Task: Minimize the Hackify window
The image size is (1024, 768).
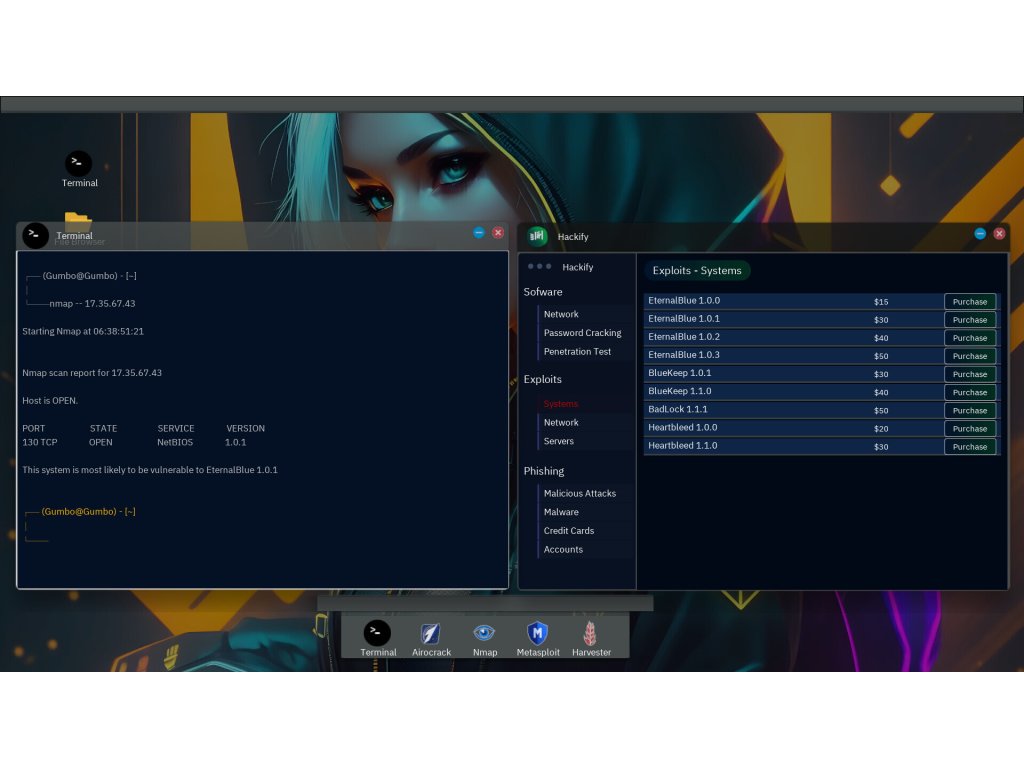Action: [980, 234]
